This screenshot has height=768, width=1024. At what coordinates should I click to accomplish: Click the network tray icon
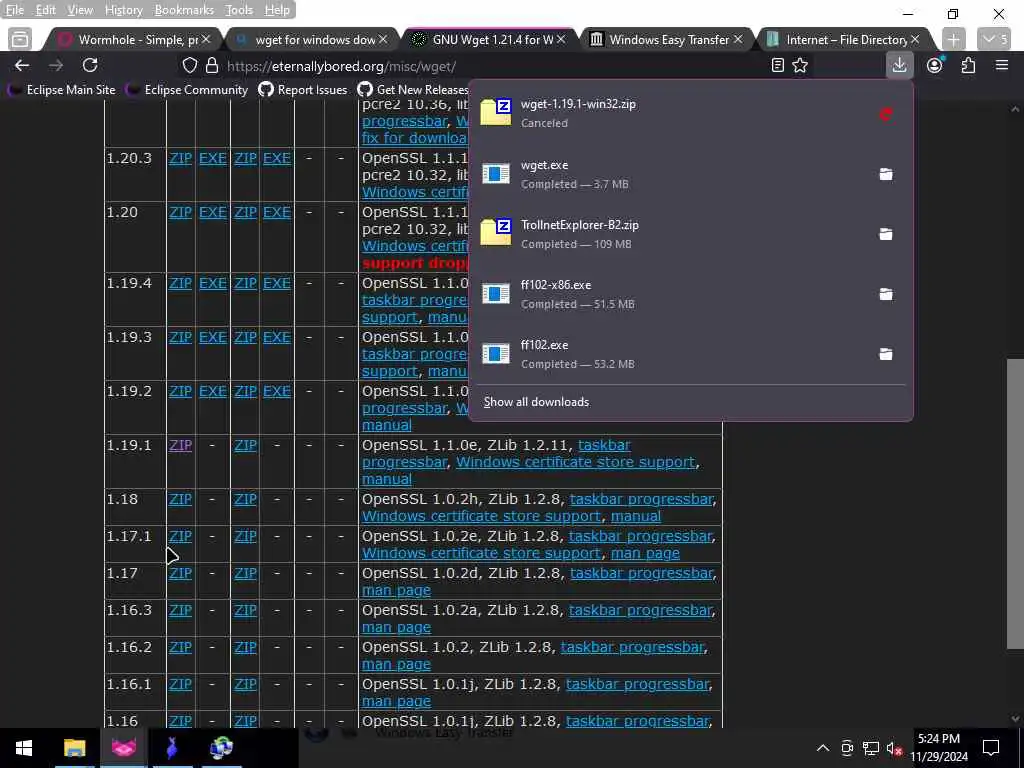coord(871,748)
